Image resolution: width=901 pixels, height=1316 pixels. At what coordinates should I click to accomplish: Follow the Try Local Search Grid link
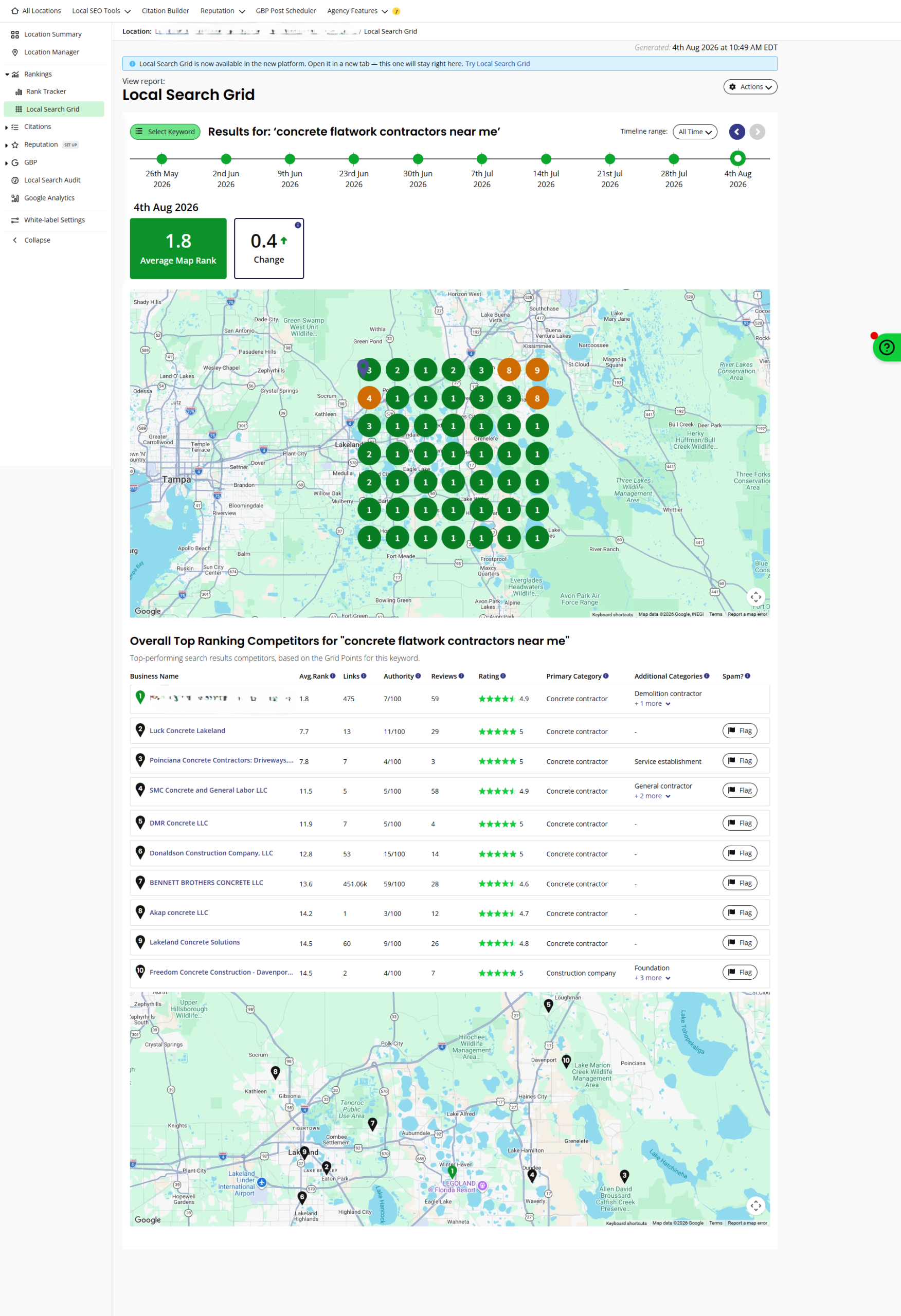[x=497, y=64]
